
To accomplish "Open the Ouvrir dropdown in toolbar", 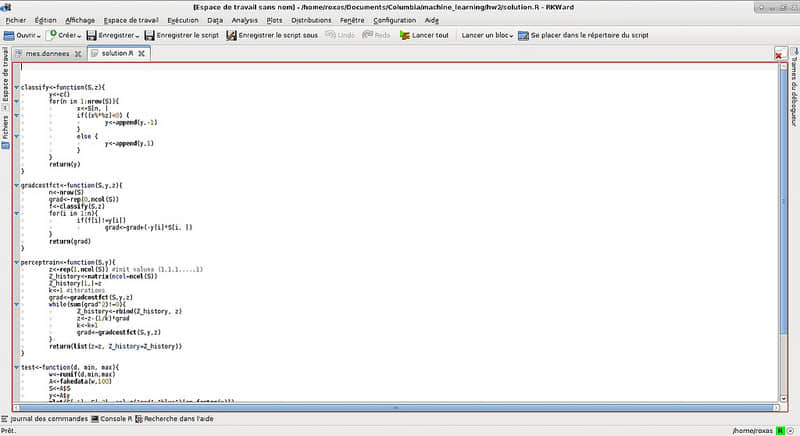I will click(22, 35).
